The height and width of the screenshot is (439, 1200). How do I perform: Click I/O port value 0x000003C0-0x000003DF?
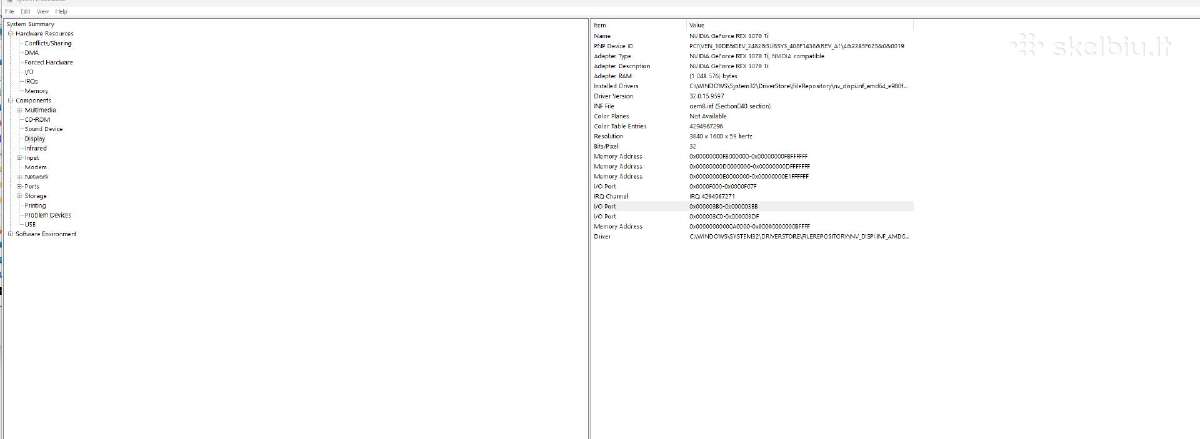click(724, 216)
